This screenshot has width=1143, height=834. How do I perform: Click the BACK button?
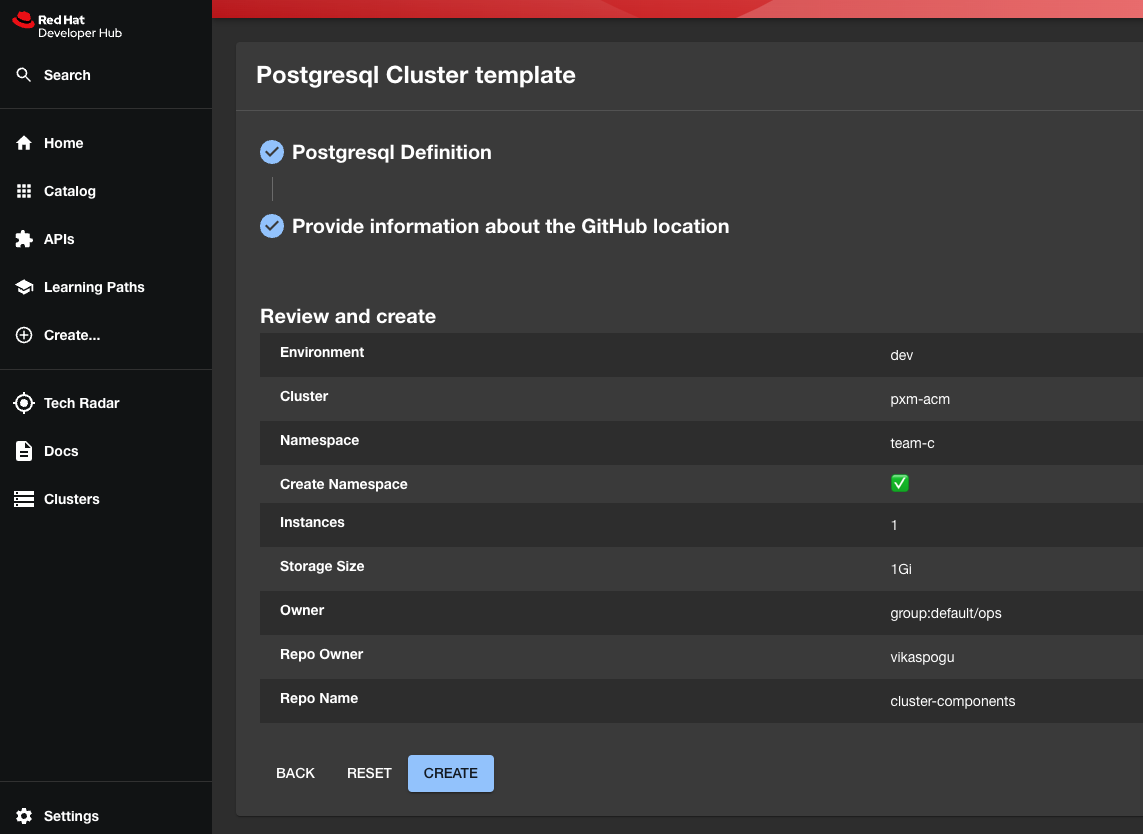click(295, 773)
